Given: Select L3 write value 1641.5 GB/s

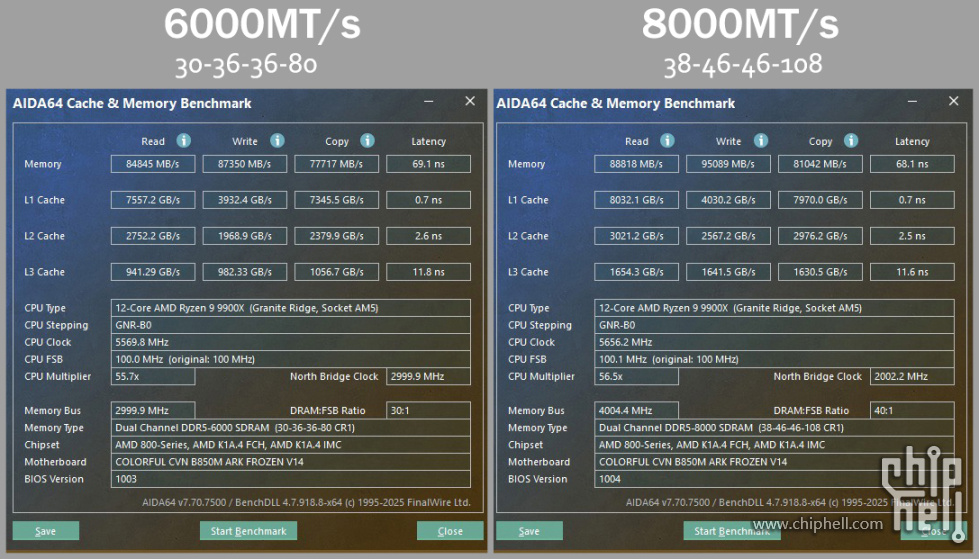Looking at the screenshot, I should pyautogui.click(x=728, y=272).
